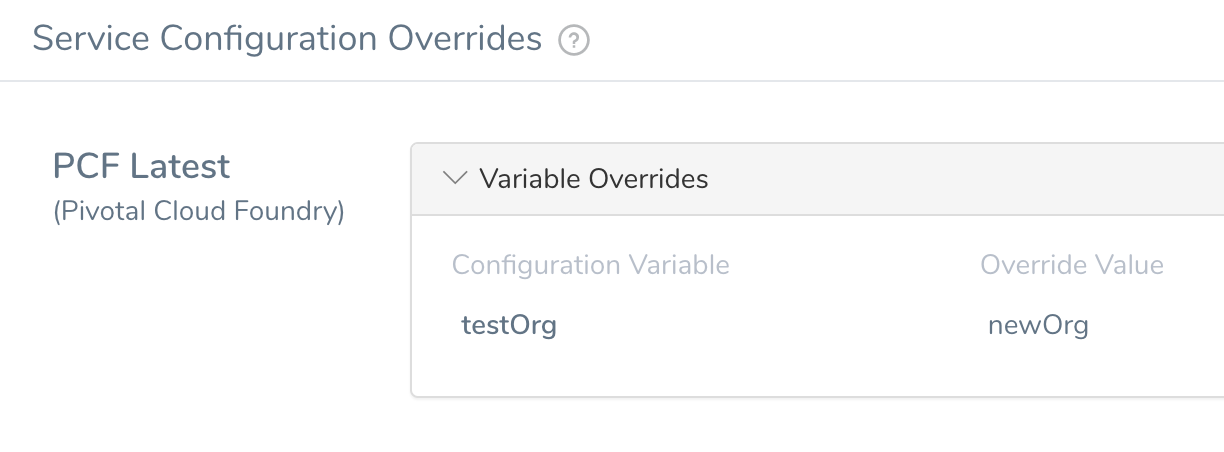
Task: Select the newOrg override value
Action: [x=1038, y=325]
